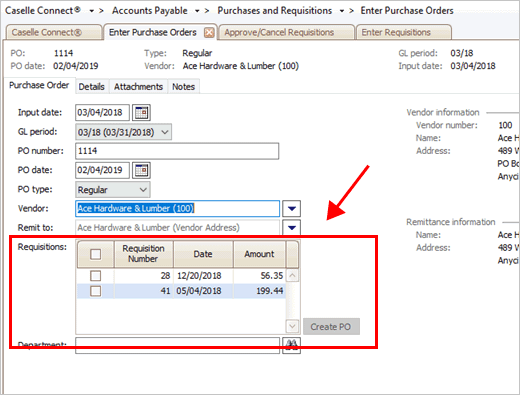Viewport: 520px width, 395px height.
Task: Expand the Vendor dropdown arrow
Action: coord(292,209)
